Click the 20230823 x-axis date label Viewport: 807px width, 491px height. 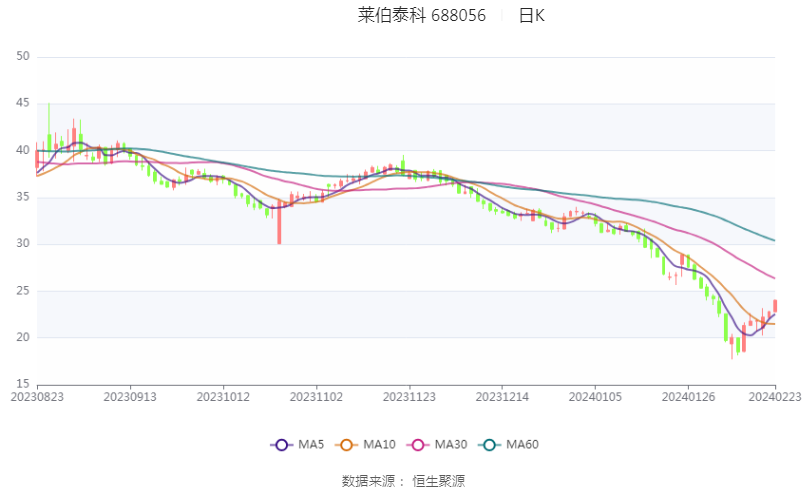37,397
